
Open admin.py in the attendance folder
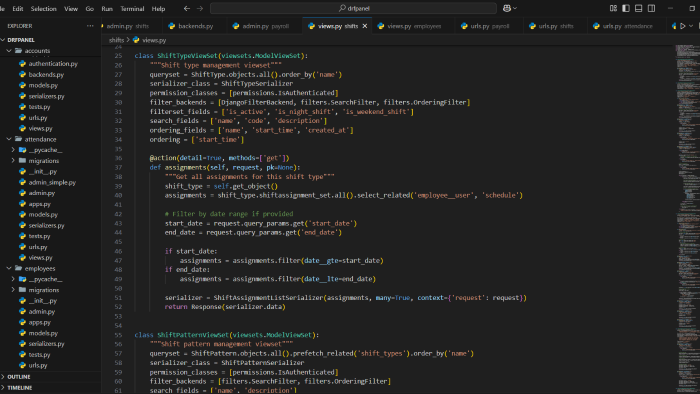click(50, 193)
